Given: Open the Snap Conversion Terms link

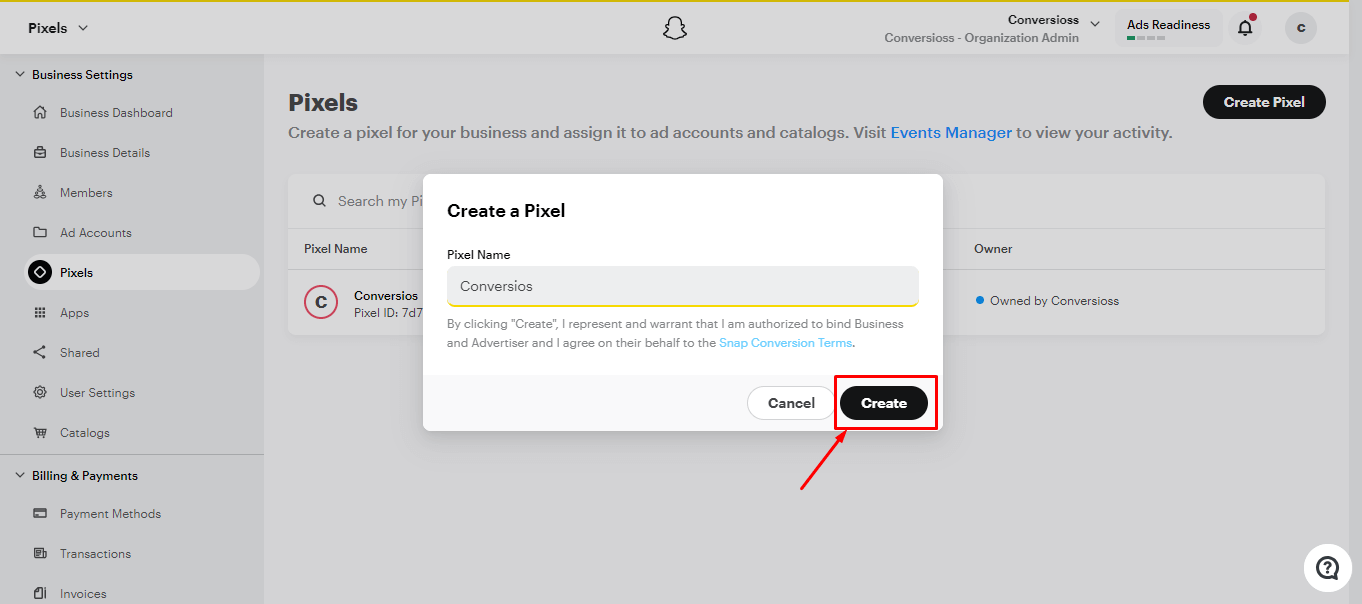Looking at the screenshot, I should click(785, 342).
